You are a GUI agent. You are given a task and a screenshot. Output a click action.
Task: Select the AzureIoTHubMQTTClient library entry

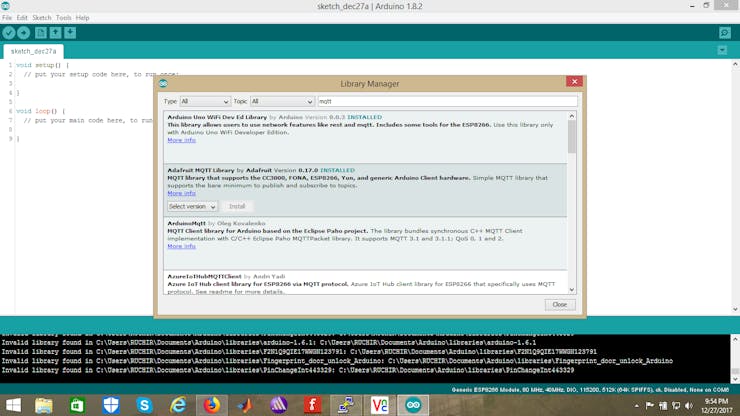coord(365,283)
